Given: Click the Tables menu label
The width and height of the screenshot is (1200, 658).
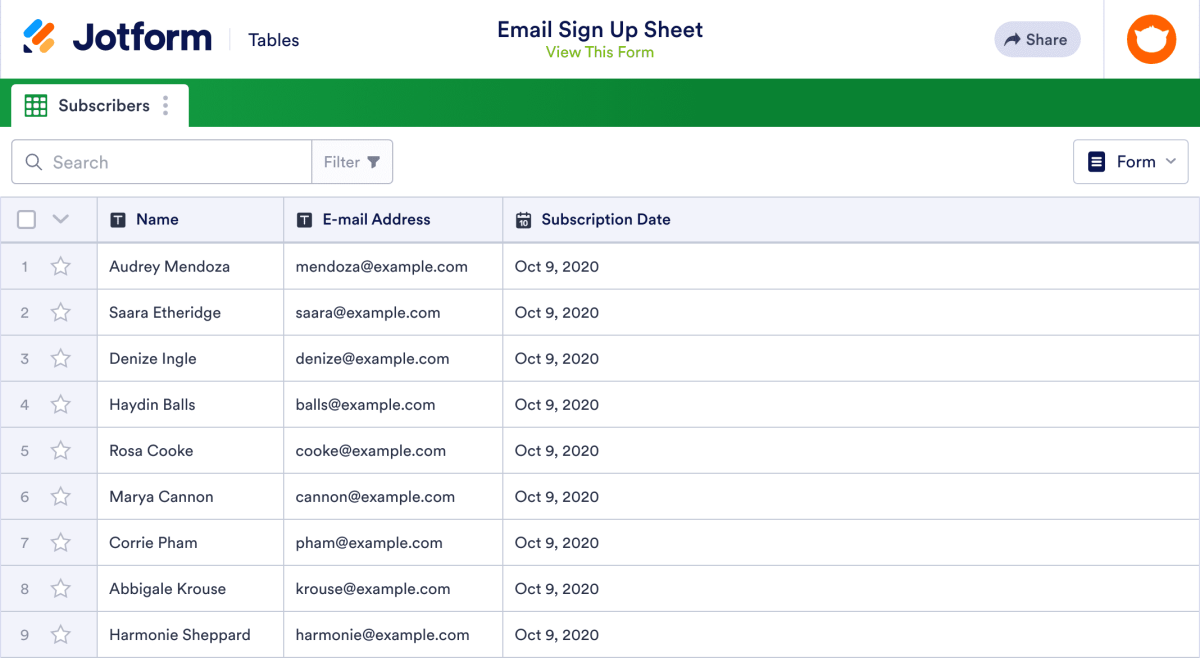Looking at the screenshot, I should coord(273,40).
